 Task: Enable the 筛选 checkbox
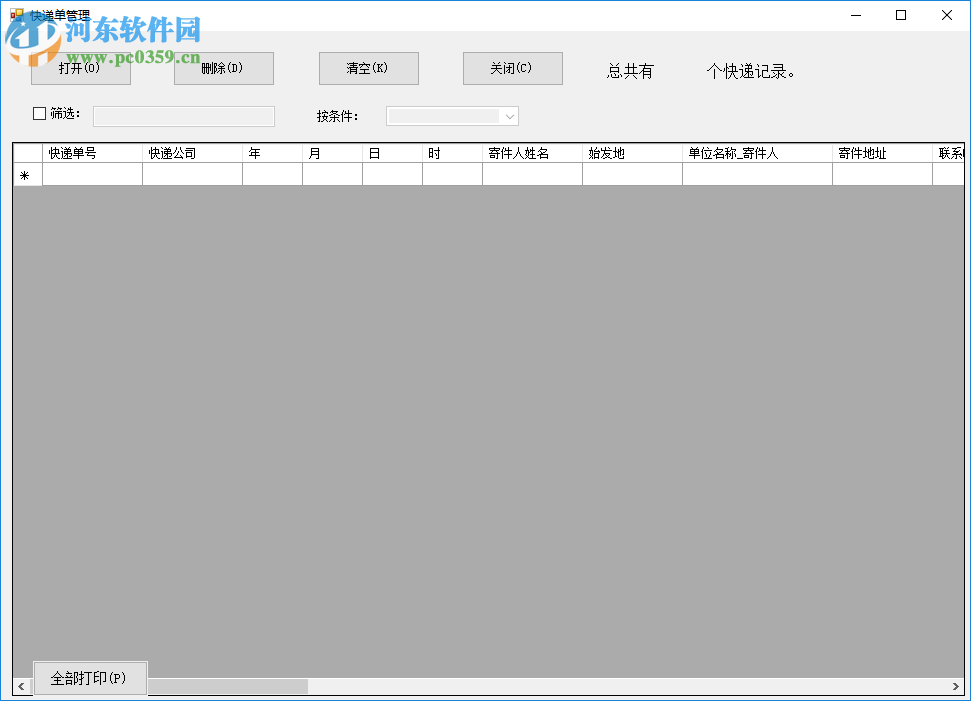pos(40,113)
